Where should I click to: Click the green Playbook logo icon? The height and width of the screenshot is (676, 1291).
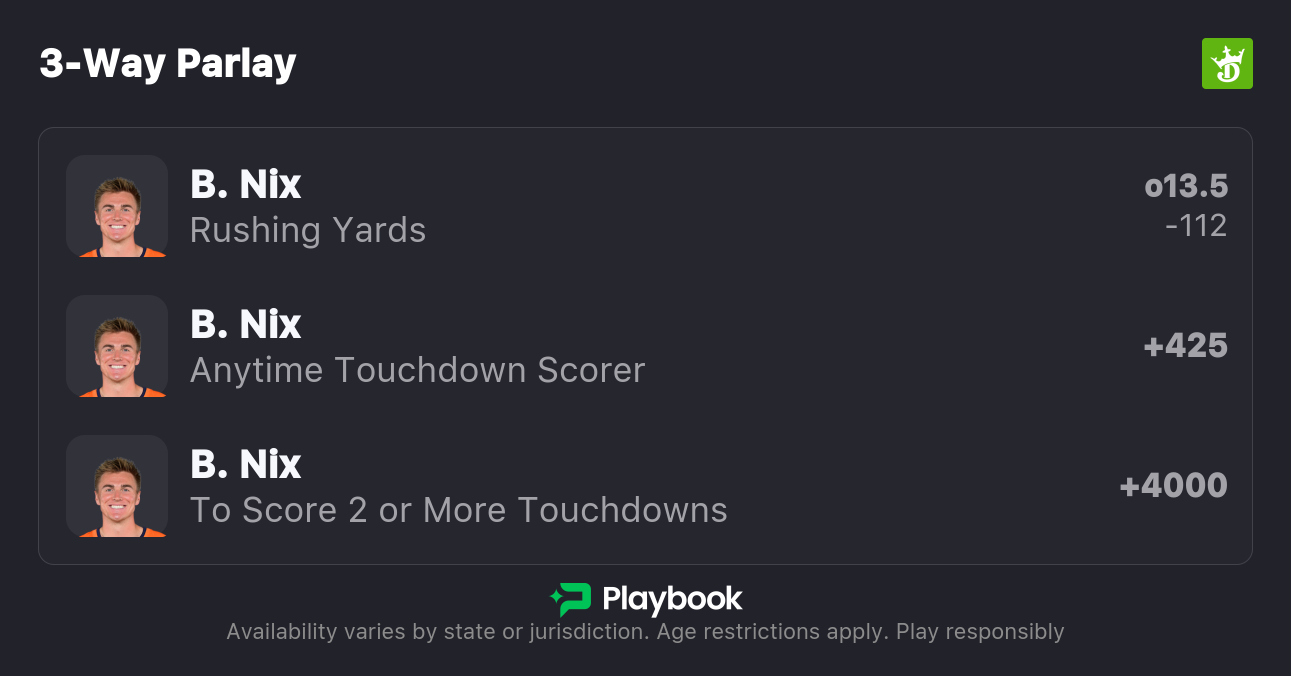[x=570, y=599]
